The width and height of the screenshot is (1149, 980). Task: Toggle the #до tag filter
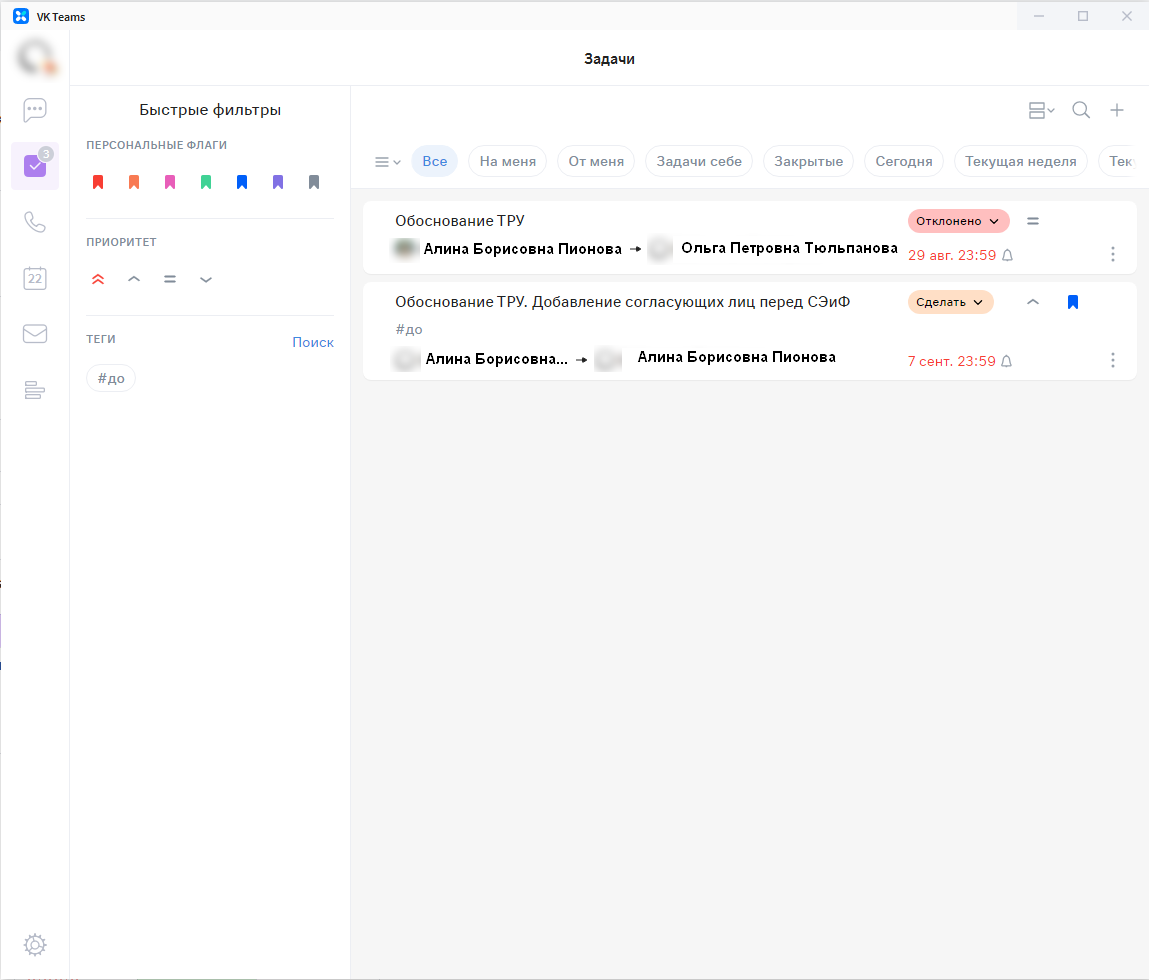(111, 379)
